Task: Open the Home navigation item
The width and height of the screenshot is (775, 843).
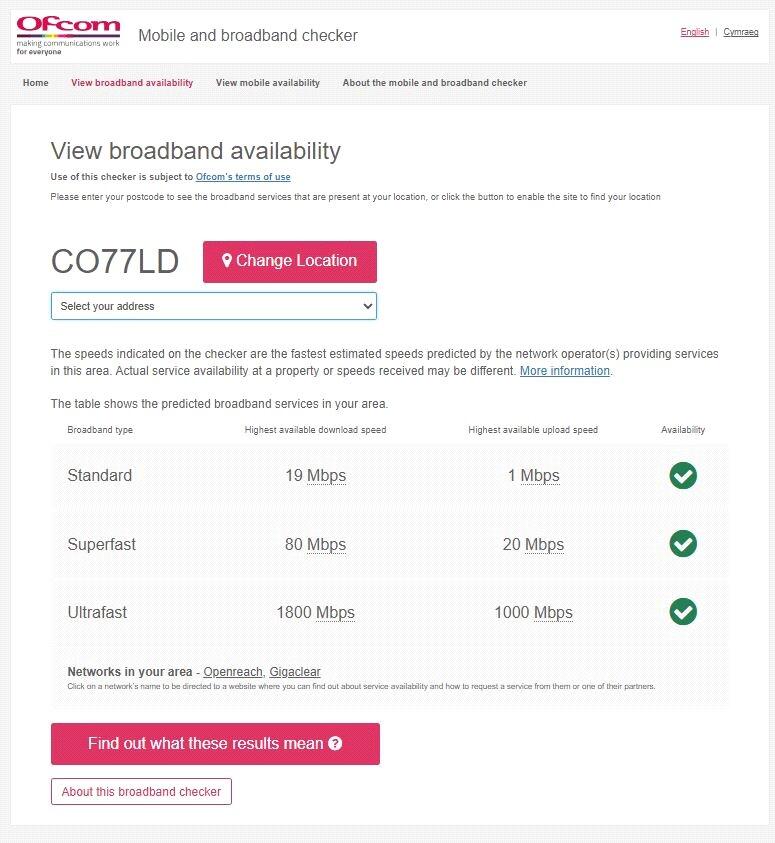Action: 35,83
